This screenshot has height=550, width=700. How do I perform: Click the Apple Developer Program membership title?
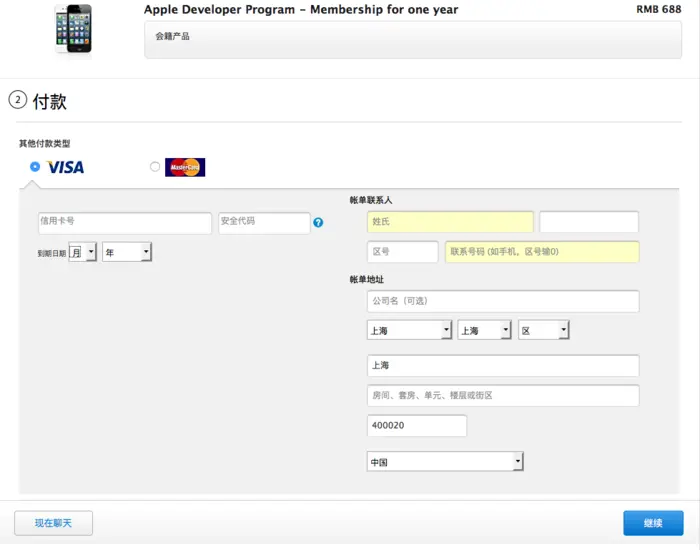click(301, 9)
